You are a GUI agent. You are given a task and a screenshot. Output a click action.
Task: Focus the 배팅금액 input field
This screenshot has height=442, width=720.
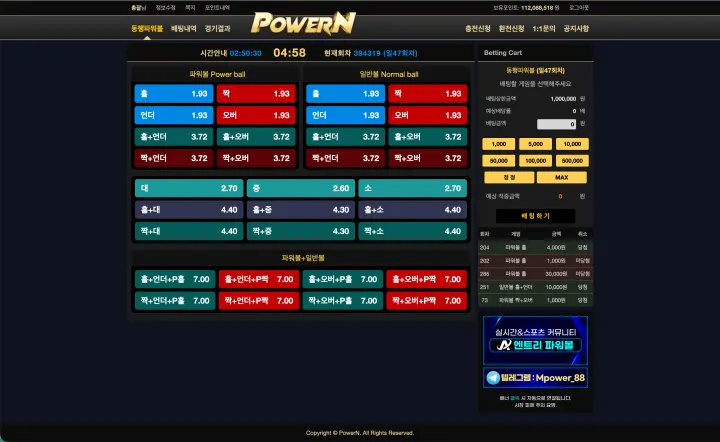557,124
